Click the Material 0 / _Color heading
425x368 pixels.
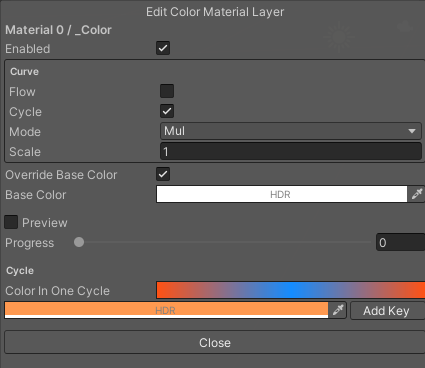pos(58,30)
